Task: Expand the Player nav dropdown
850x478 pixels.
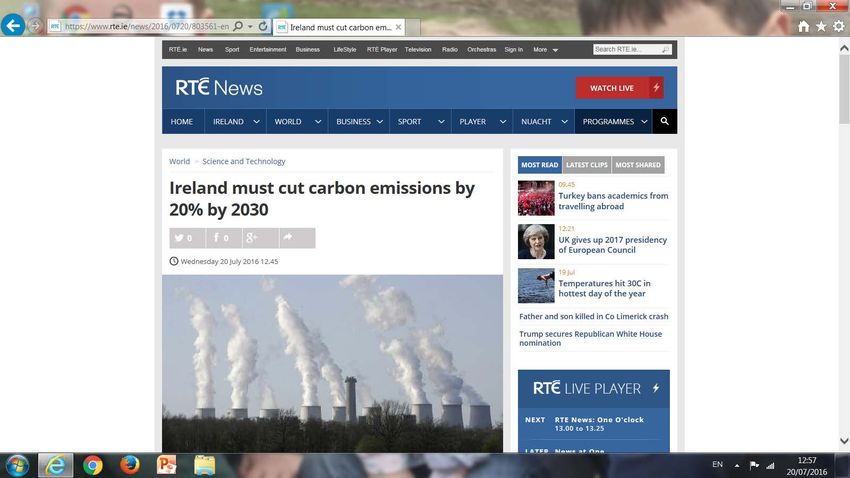Action: [x=503, y=122]
